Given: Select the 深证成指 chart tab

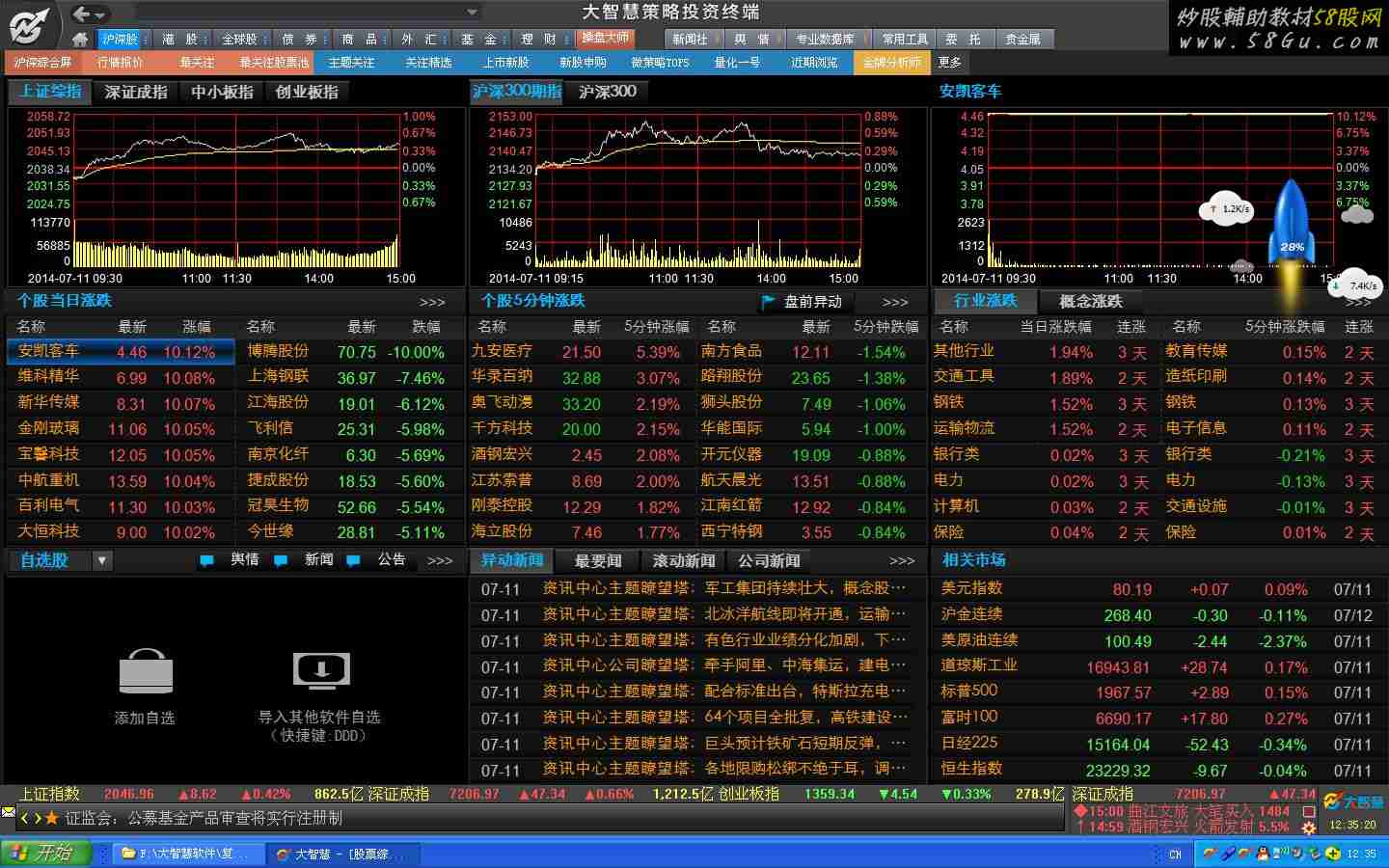Looking at the screenshot, I should coord(136,92).
